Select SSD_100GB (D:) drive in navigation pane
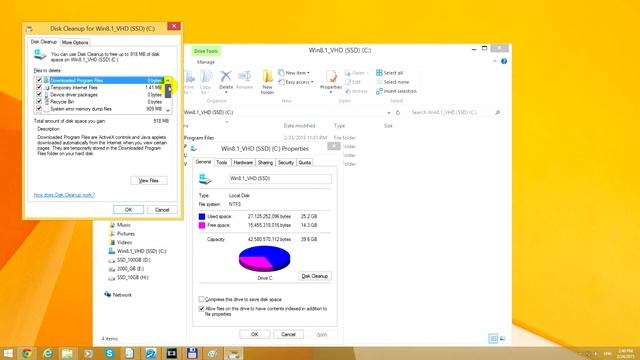This screenshot has height=360, width=640. 133,260
